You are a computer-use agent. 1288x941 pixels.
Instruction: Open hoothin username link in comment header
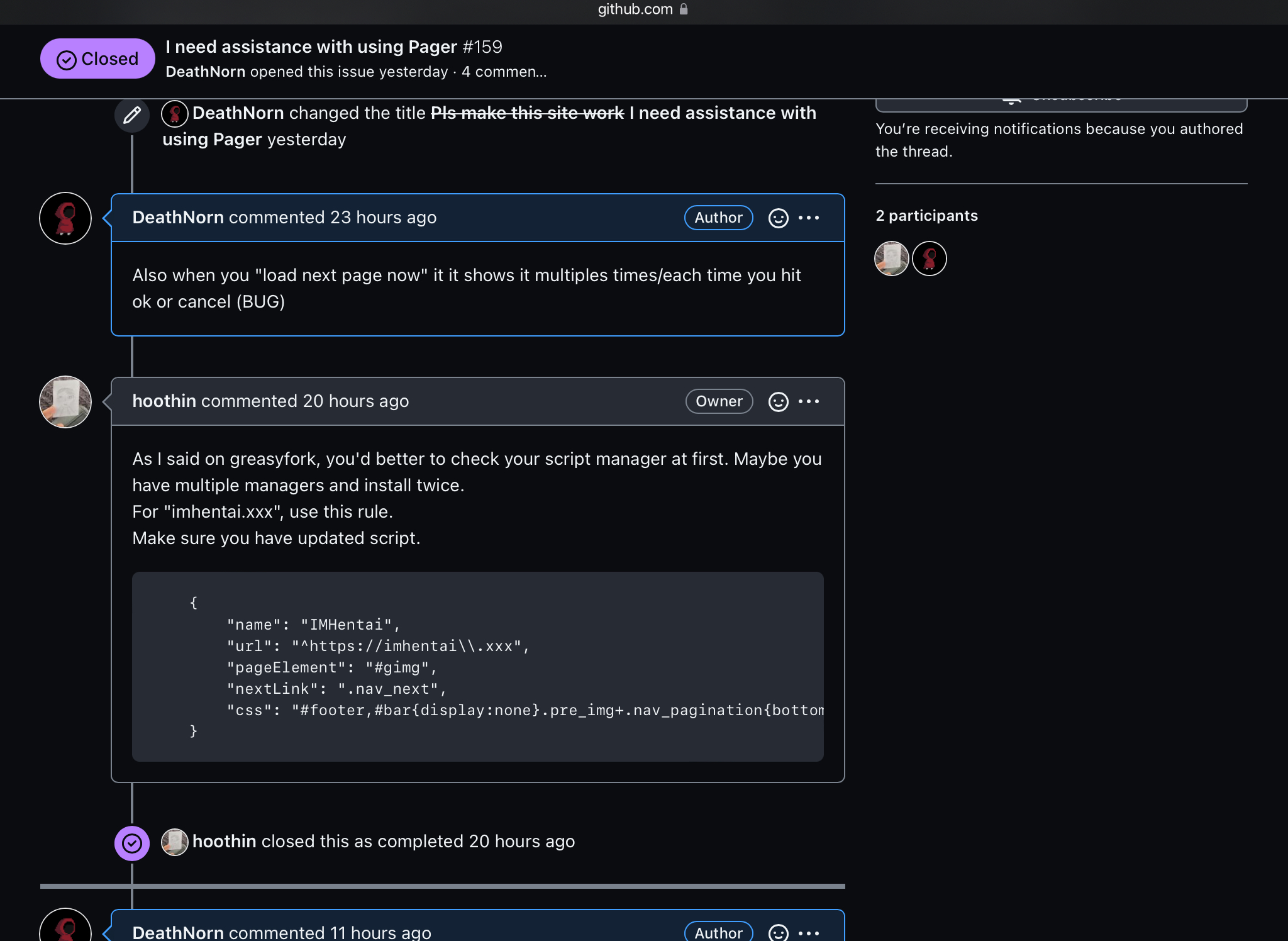click(x=164, y=401)
